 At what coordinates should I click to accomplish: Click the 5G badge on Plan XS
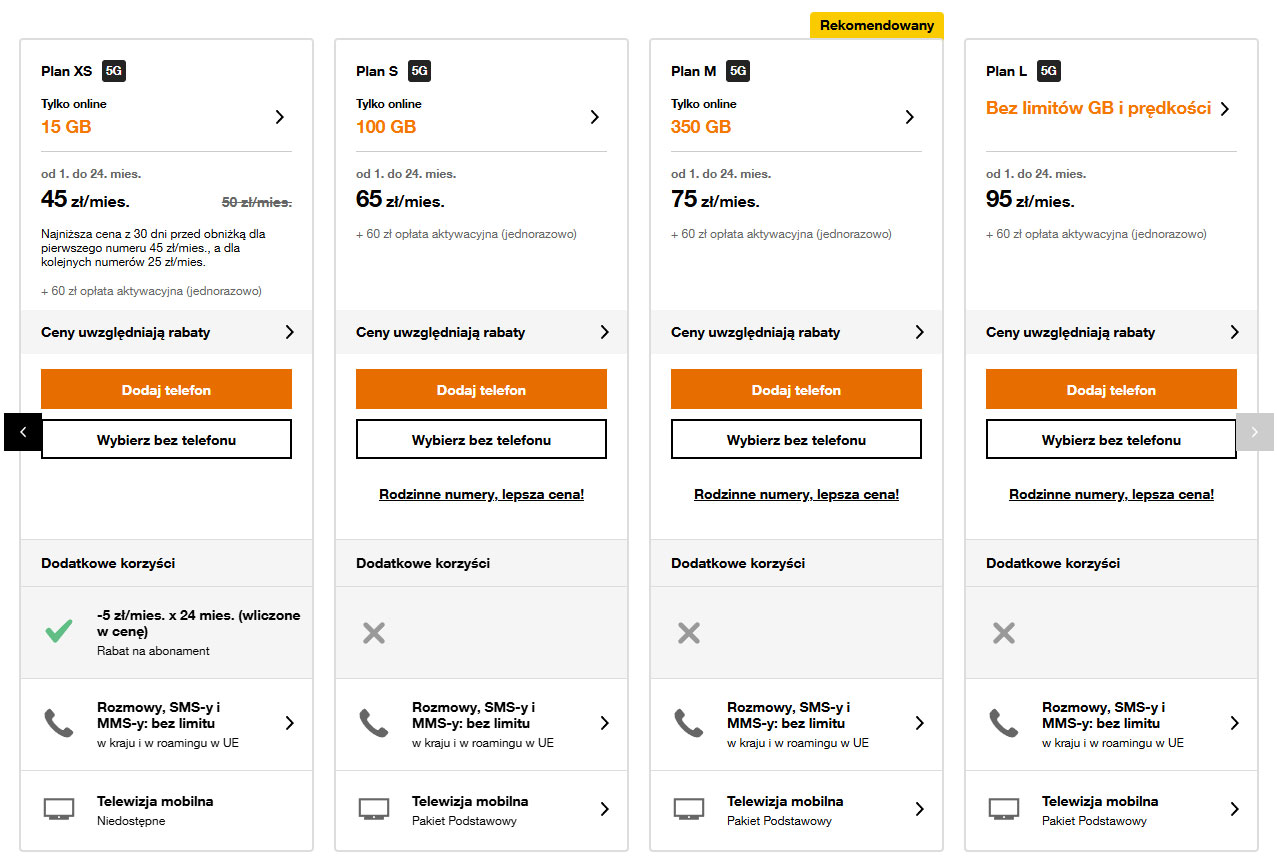tap(114, 71)
